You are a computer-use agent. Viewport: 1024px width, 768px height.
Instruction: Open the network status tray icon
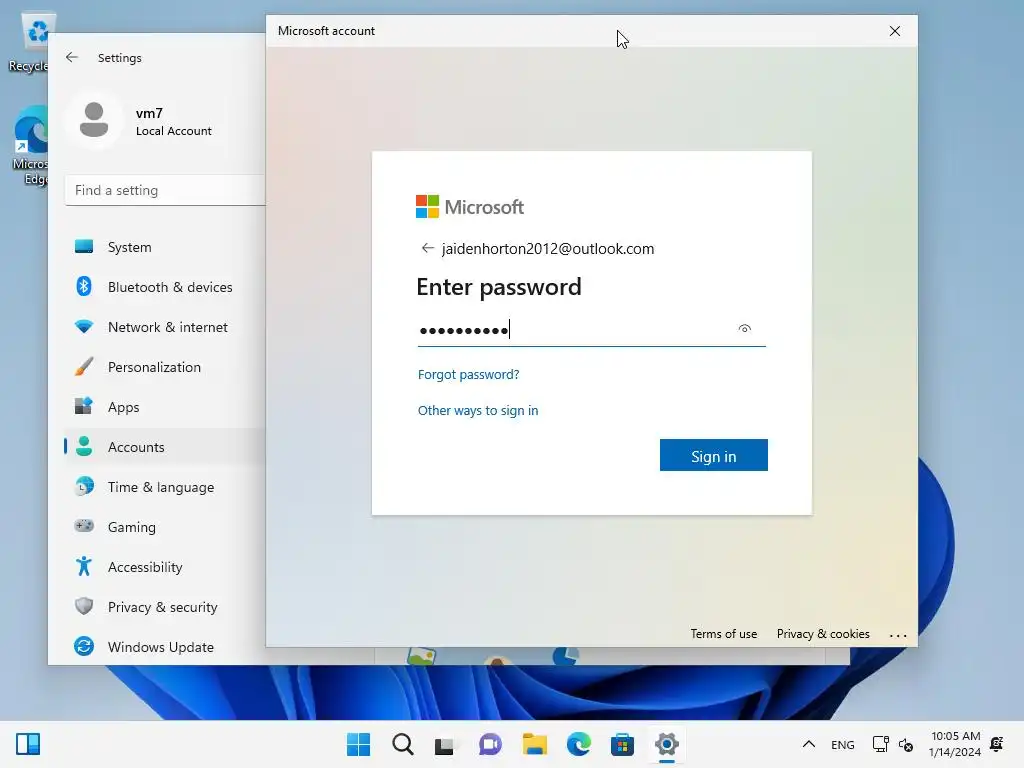pyautogui.click(x=880, y=744)
